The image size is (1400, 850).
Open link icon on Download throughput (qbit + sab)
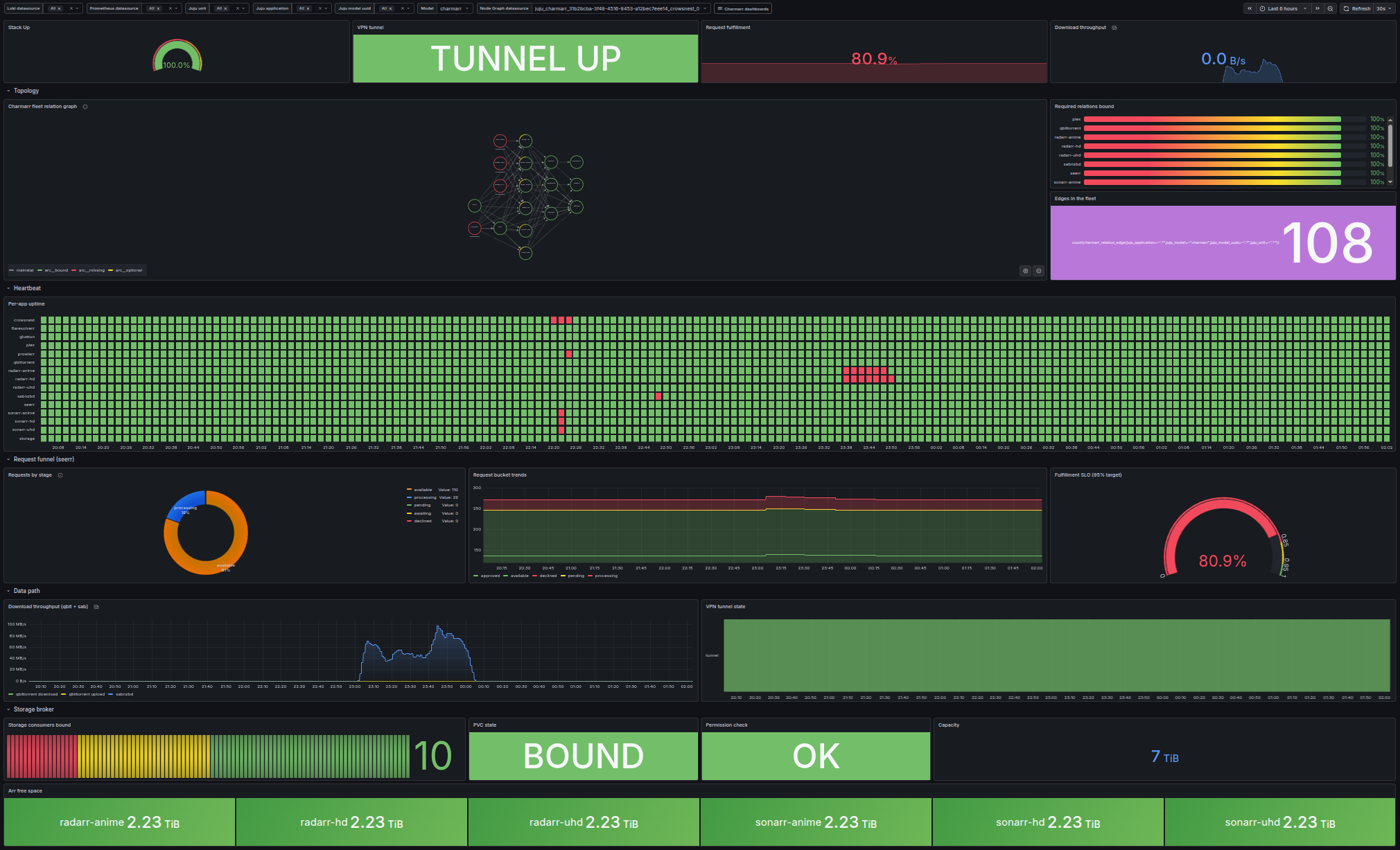tap(96, 607)
